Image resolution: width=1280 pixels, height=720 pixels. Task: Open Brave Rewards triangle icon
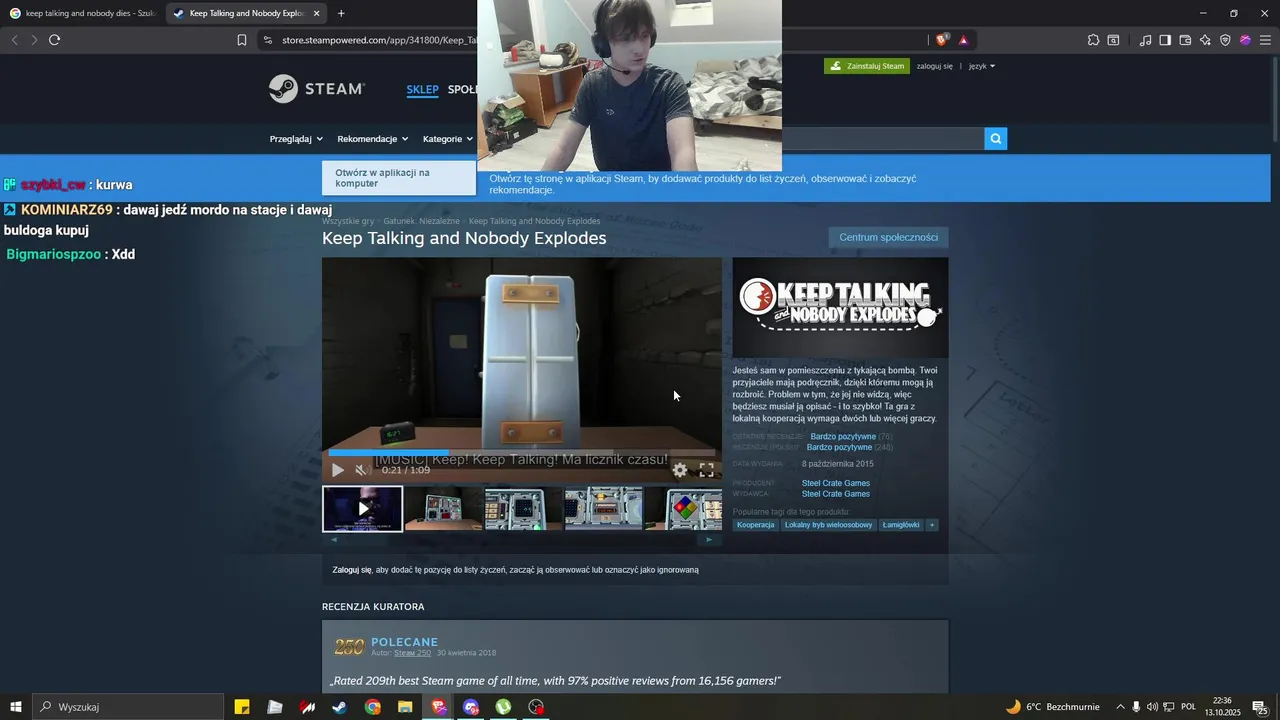[x=964, y=40]
